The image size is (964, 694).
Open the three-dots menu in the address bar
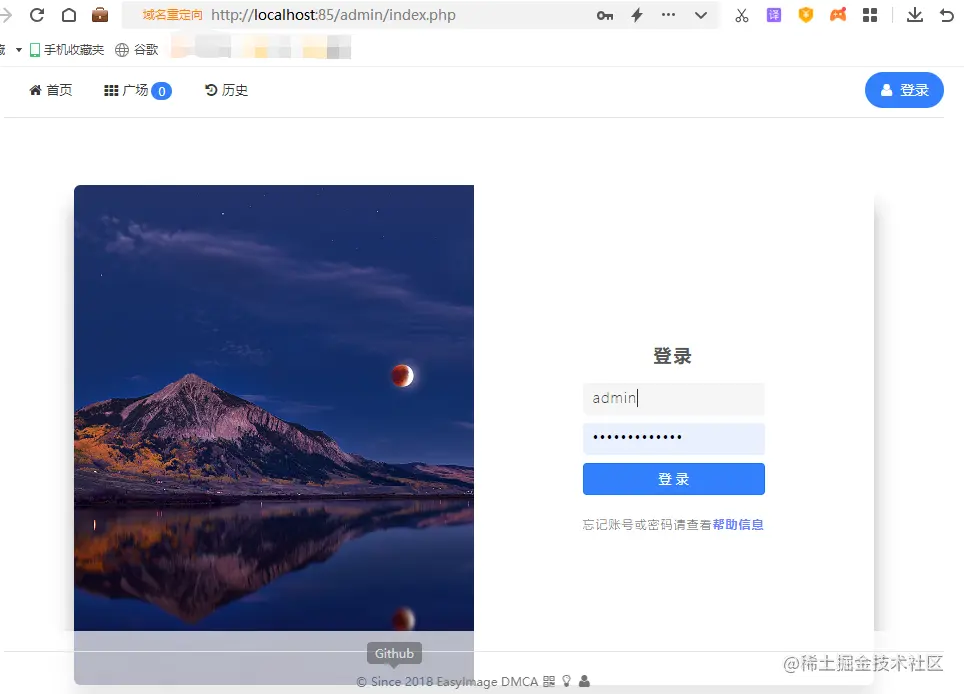coord(668,15)
